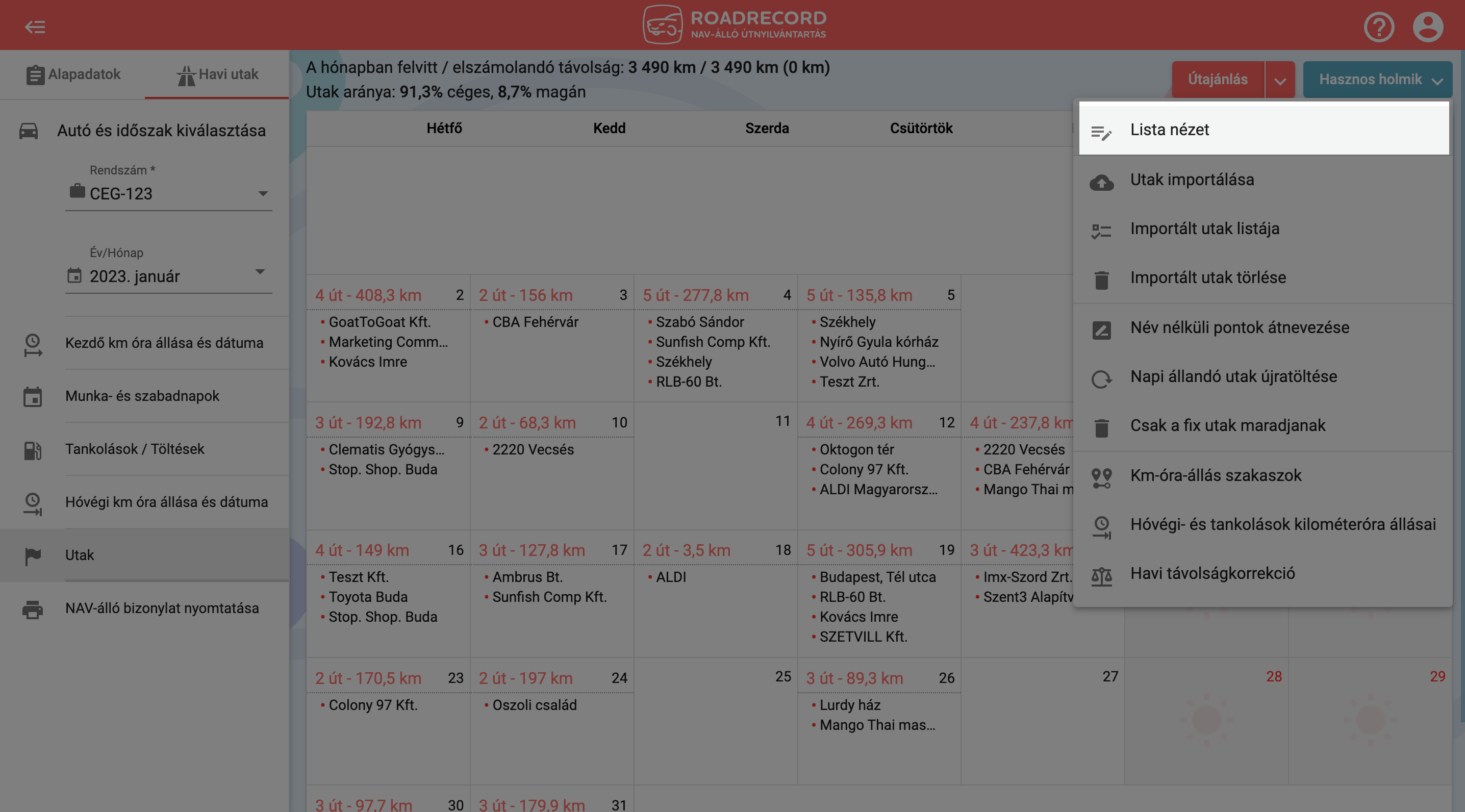Click the RoadRecord logo in the header
The height and width of the screenshot is (812, 1465).
(734, 24)
